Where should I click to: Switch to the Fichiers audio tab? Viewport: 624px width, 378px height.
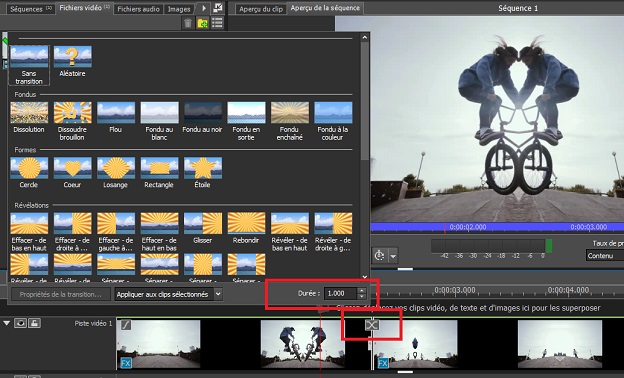coord(138,9)
